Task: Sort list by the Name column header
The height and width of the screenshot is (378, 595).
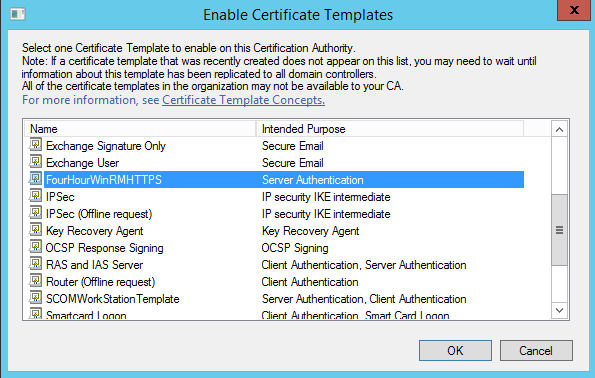Action: coord(140,129)
